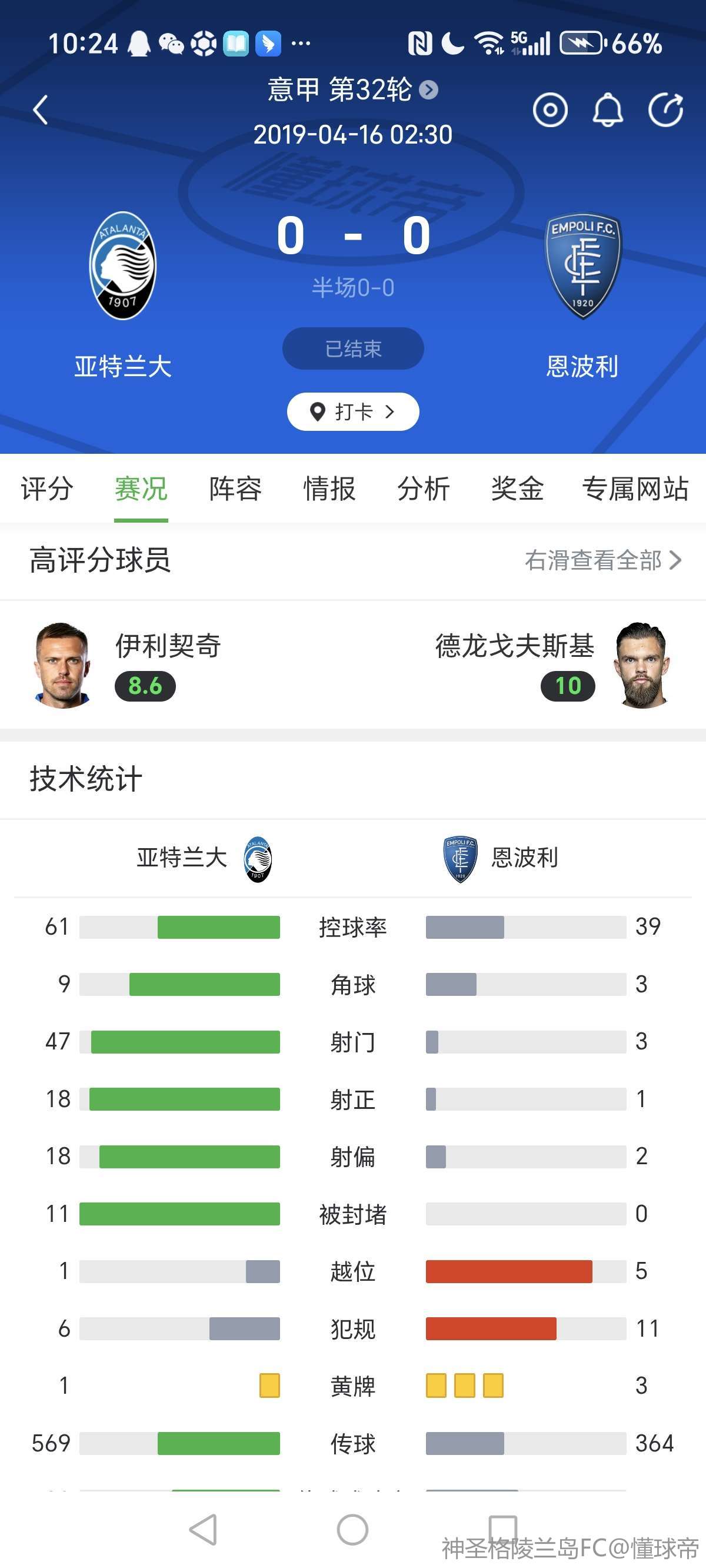Expand the 意甲 第32轮 round arrow
706x1568 pixels.
pyautogui.click(x=428, y=90)
